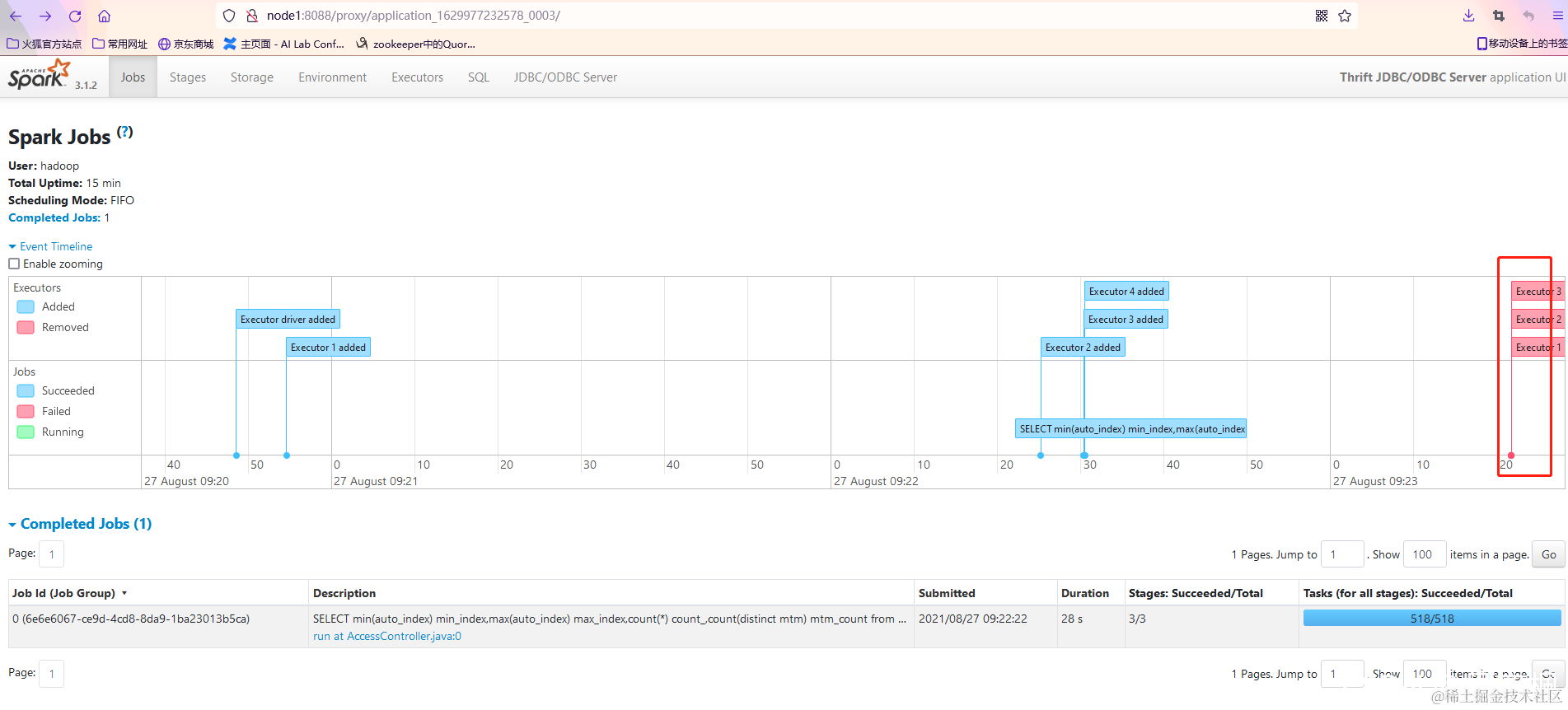Switch to the Stages tab
Image resolution: width=1568 pixels, height=710 pixels.
(188, 77)
